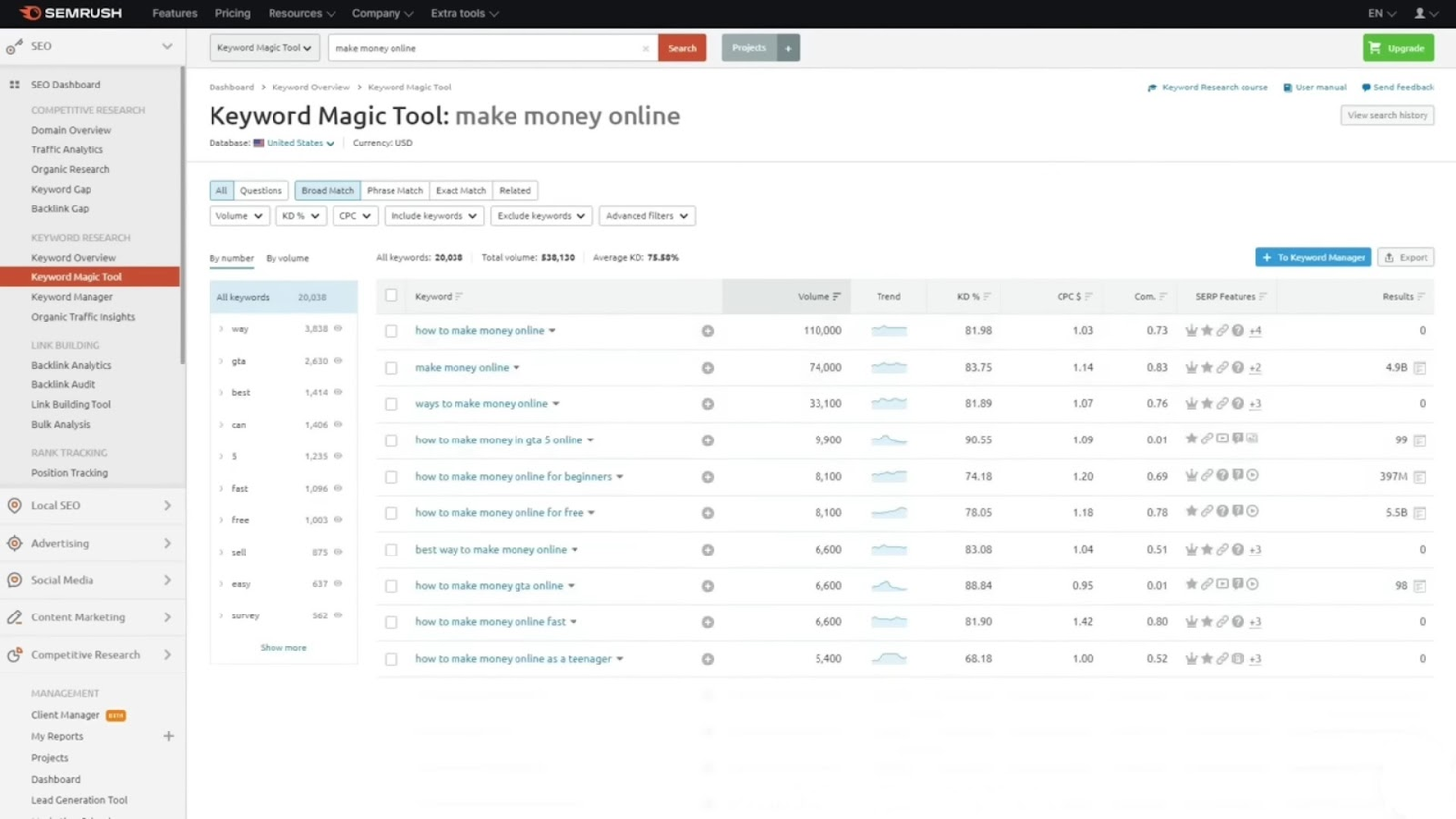
Task: Tick the select-all checkbox in the table header
Action: [x=392, y=295]
